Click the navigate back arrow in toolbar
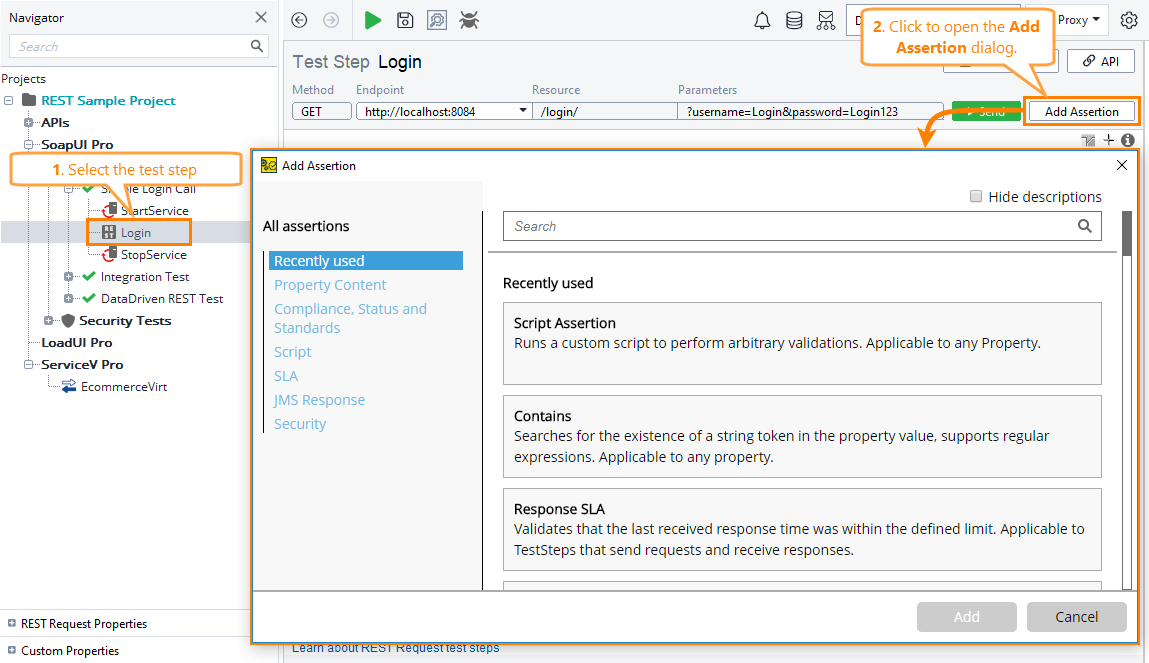 point(299,21)
